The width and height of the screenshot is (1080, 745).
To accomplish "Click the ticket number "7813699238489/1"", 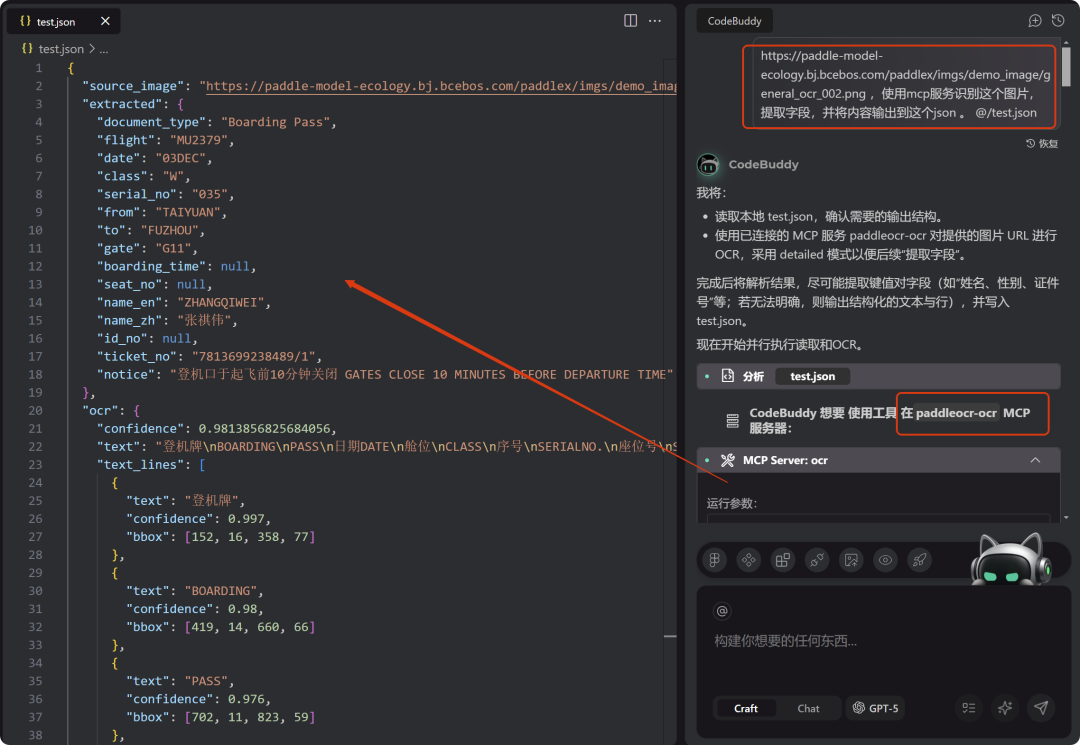I will [253, 356].
